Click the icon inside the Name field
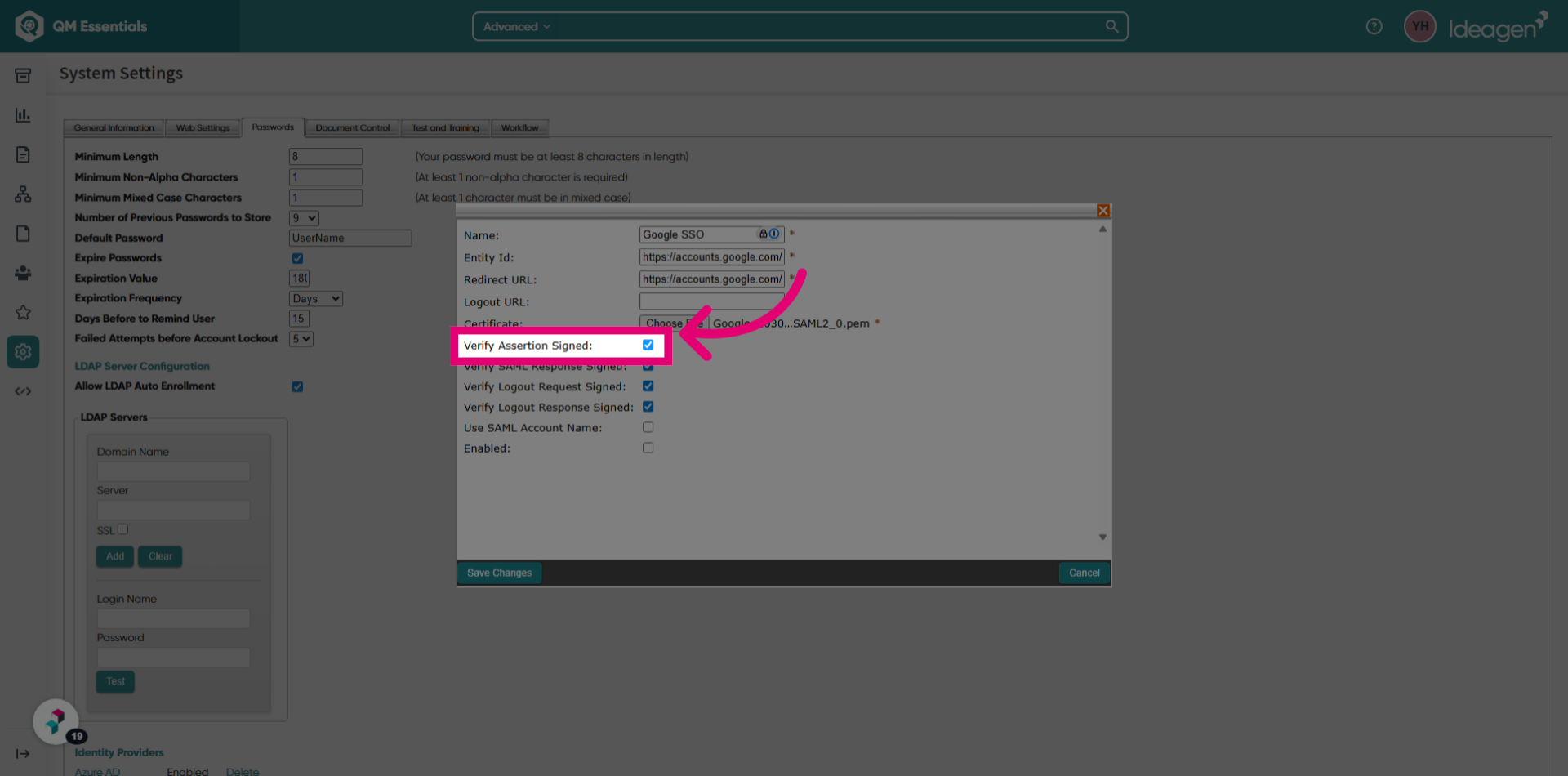The height and width of the screenshot is (776, 1568). pyautogui.click(x=768, y=234)
